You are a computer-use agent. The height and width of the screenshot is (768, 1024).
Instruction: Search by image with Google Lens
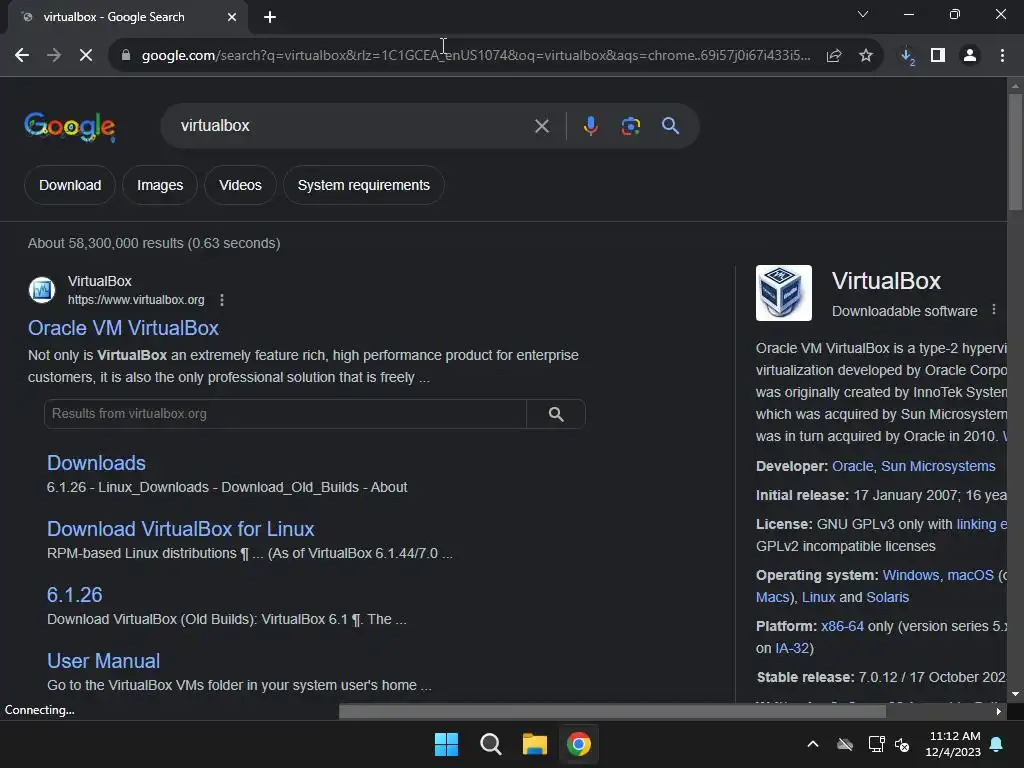pos(630,126)
